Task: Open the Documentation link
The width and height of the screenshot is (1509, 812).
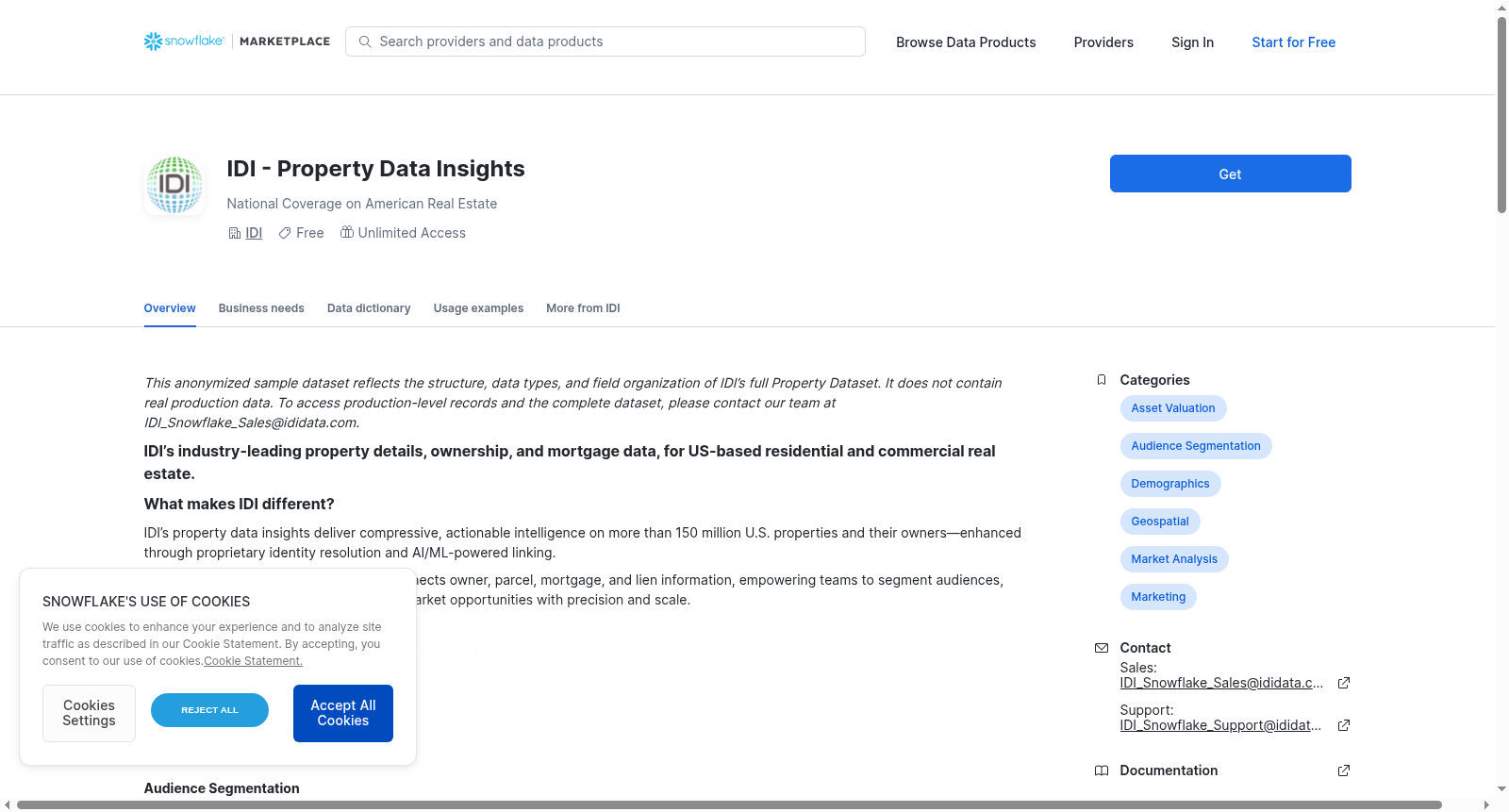Action: point(1169,771)
